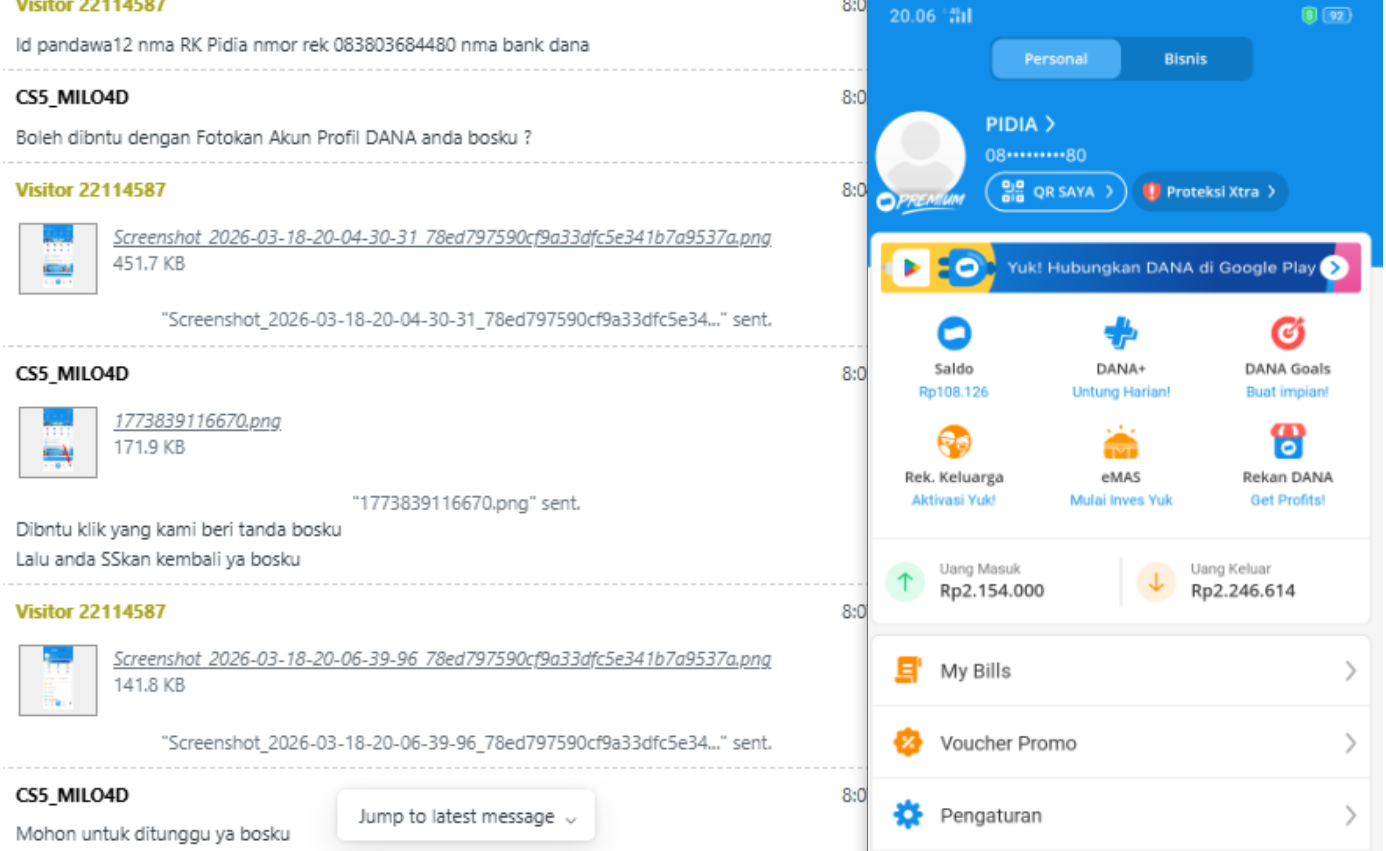Open the Voucher Promo menu row
Screen dimensions: 1386x851
(x=1120, y=742)
